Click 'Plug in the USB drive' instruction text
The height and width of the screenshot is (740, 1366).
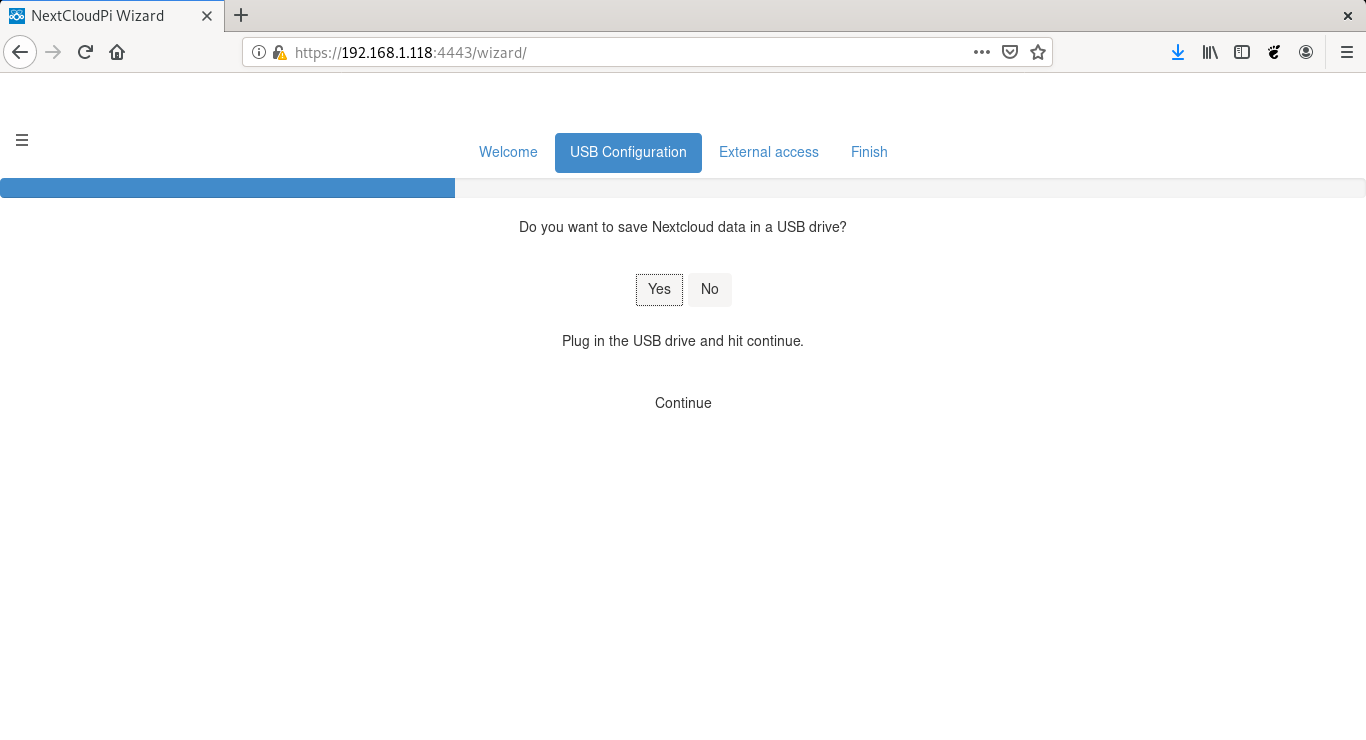(x=683, y=341)
